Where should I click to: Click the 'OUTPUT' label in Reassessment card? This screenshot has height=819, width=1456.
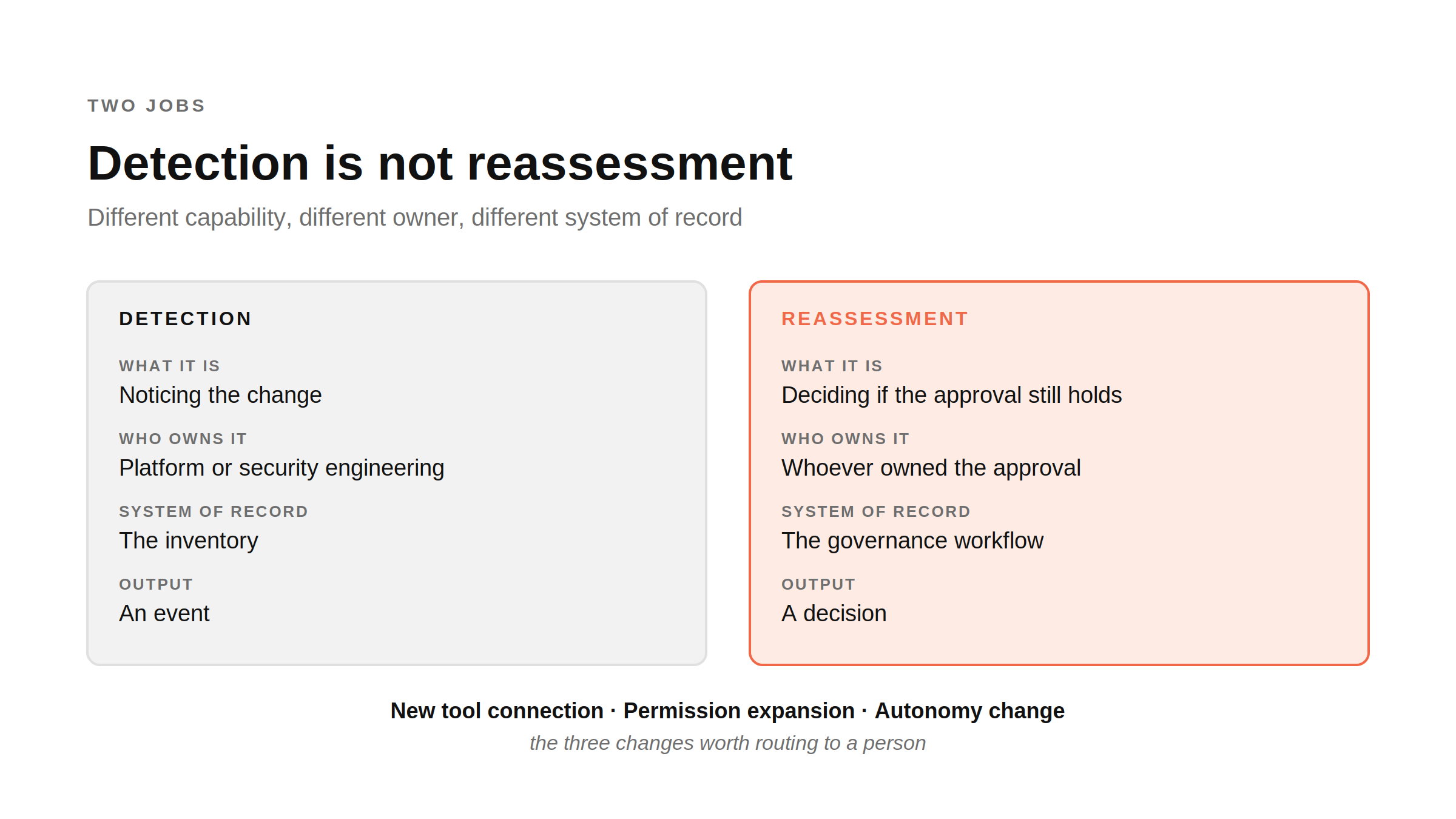pos(818,584)
